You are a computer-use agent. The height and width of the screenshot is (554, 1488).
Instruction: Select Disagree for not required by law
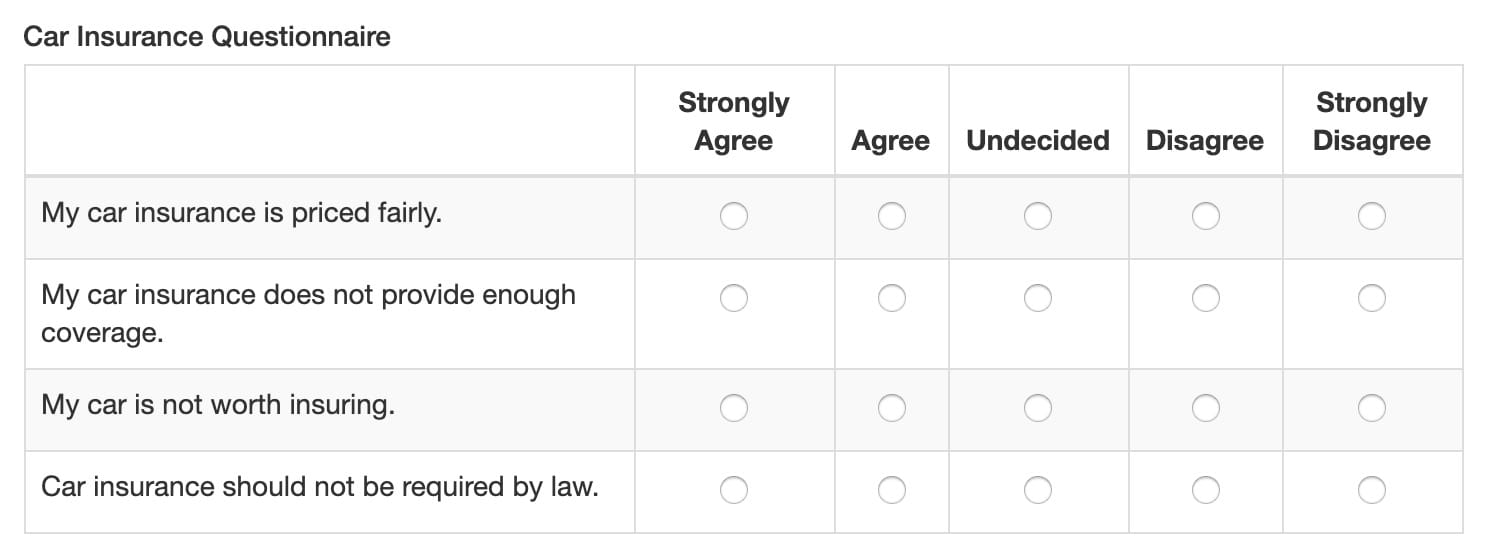coord(1206,490)
